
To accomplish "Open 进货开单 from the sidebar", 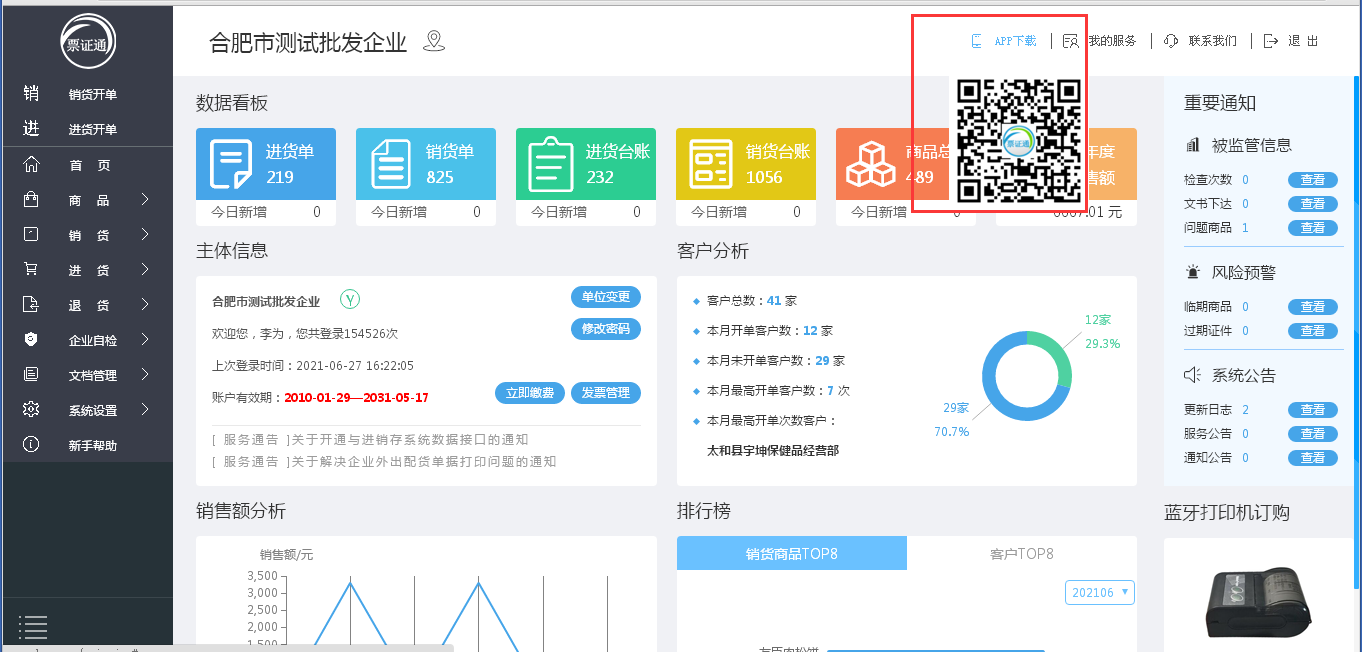I will [93, 129].
